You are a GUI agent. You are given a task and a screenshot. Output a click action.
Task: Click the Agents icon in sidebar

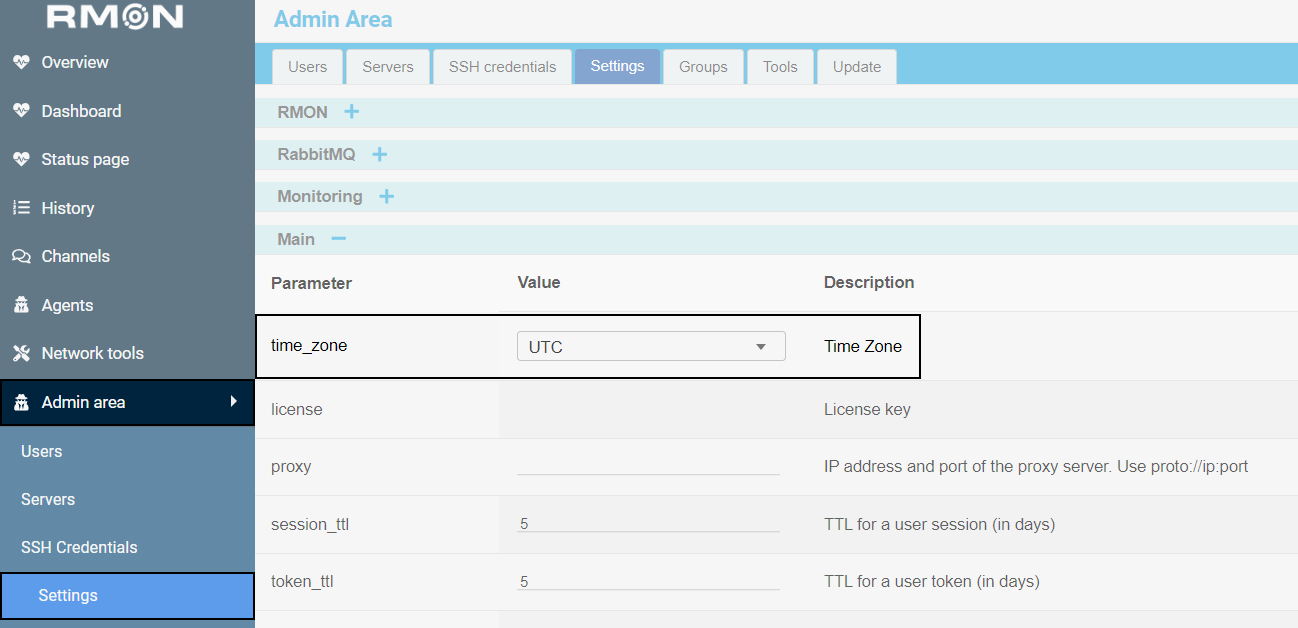pyautogui.click(x=21, y=305)
